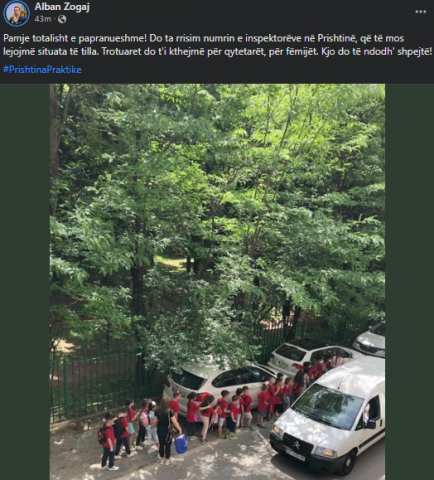Click the globe public audience icon

[x=62, y=19]
